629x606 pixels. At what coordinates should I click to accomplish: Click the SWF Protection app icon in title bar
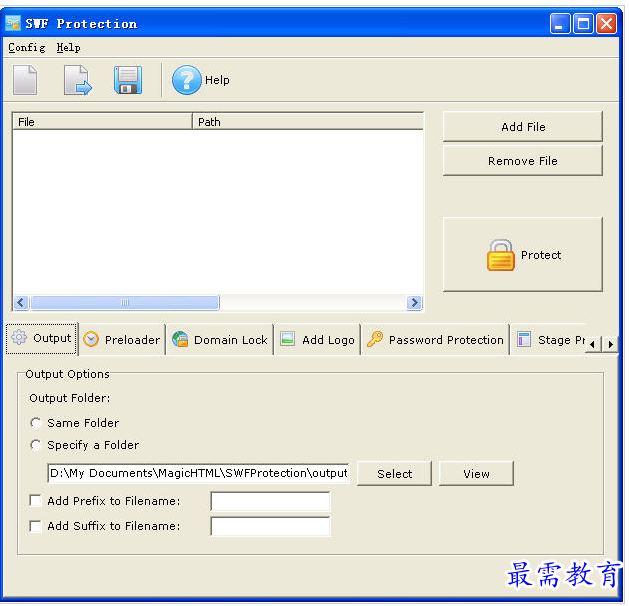click(13, 23)
